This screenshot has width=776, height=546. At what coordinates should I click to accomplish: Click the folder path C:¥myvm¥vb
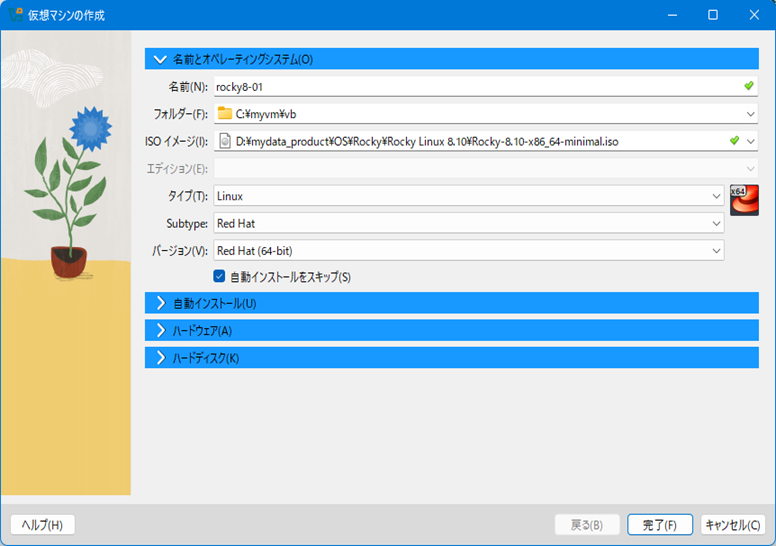[266, 114]
